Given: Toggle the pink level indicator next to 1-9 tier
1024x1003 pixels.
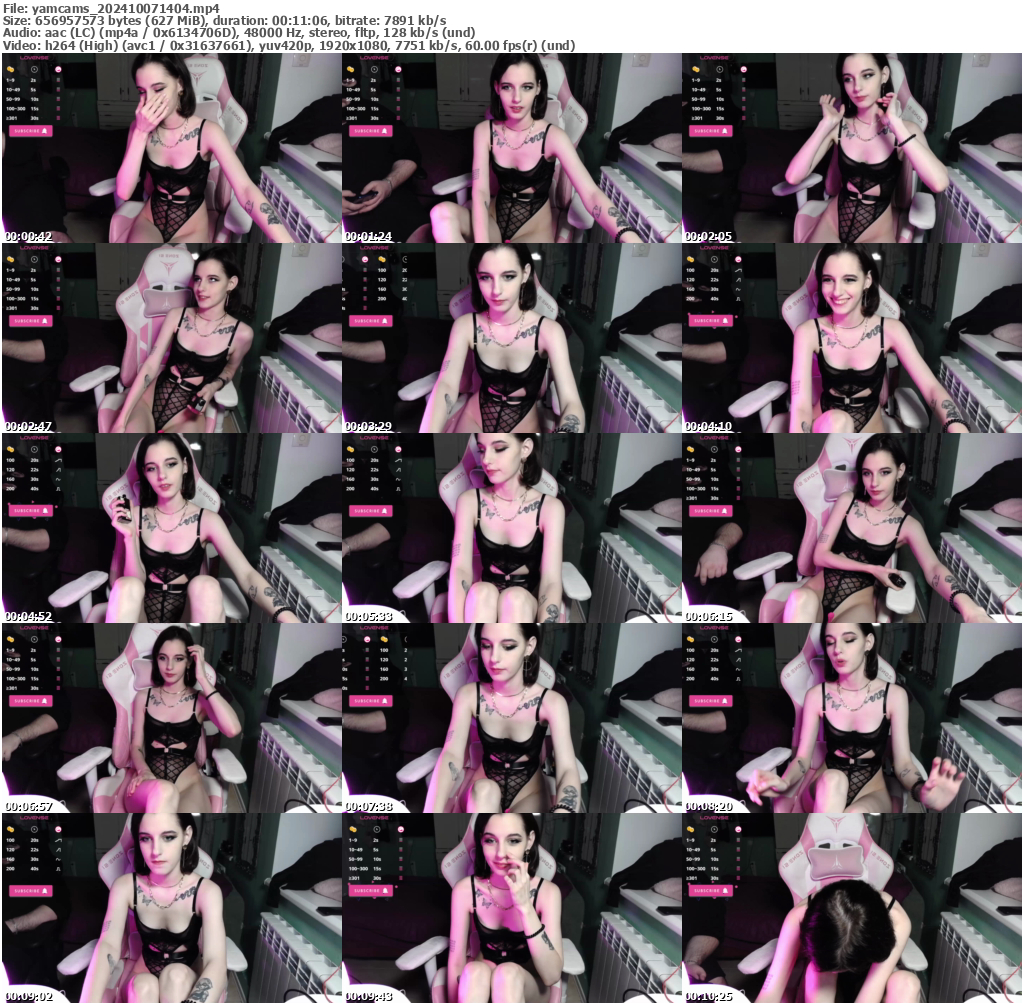Looking at the screenshot, I should pos(58,80).
